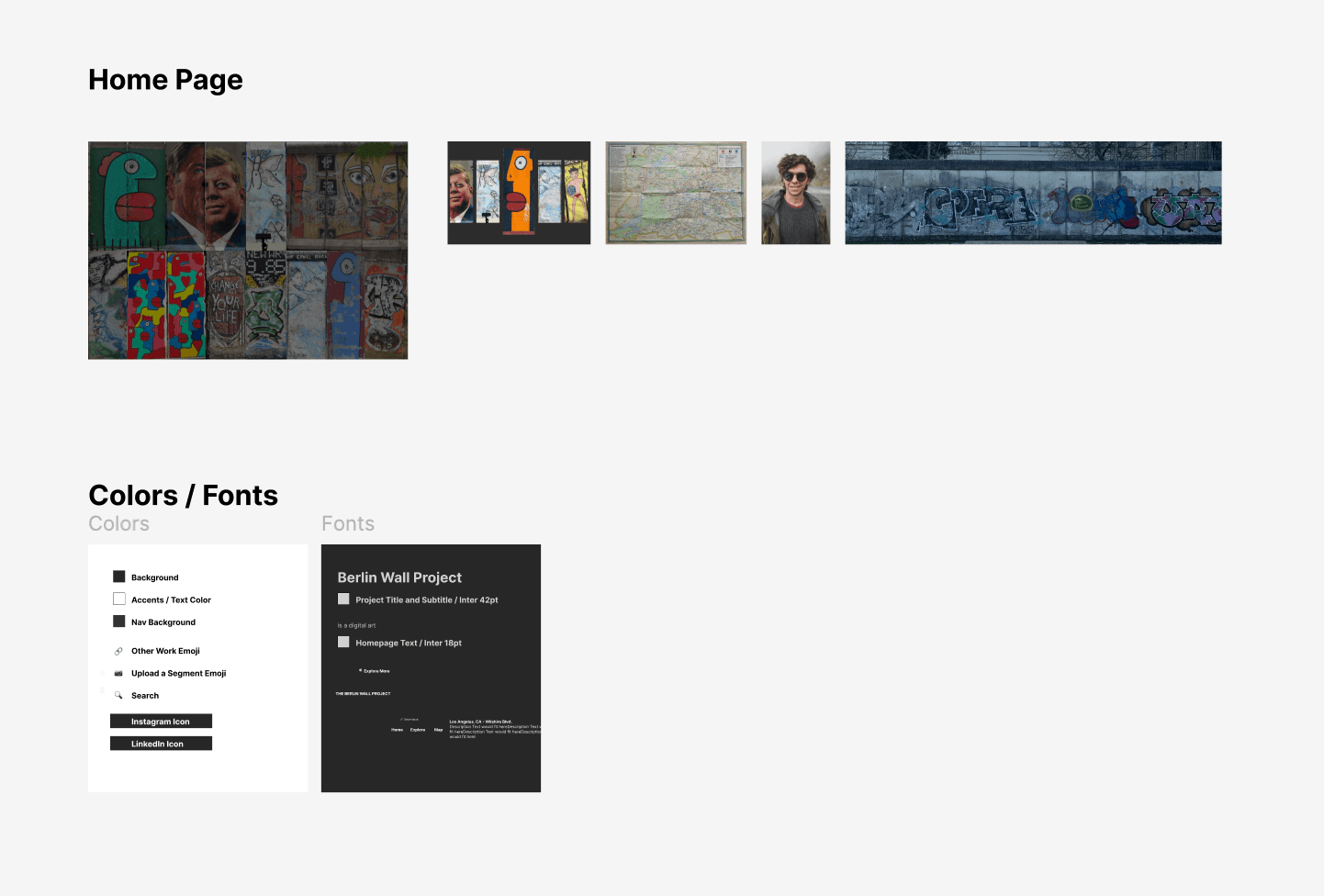Select the Homepage Text / Inter 18pt label
Screen dimensions: 1324x896
coord(409,643)
